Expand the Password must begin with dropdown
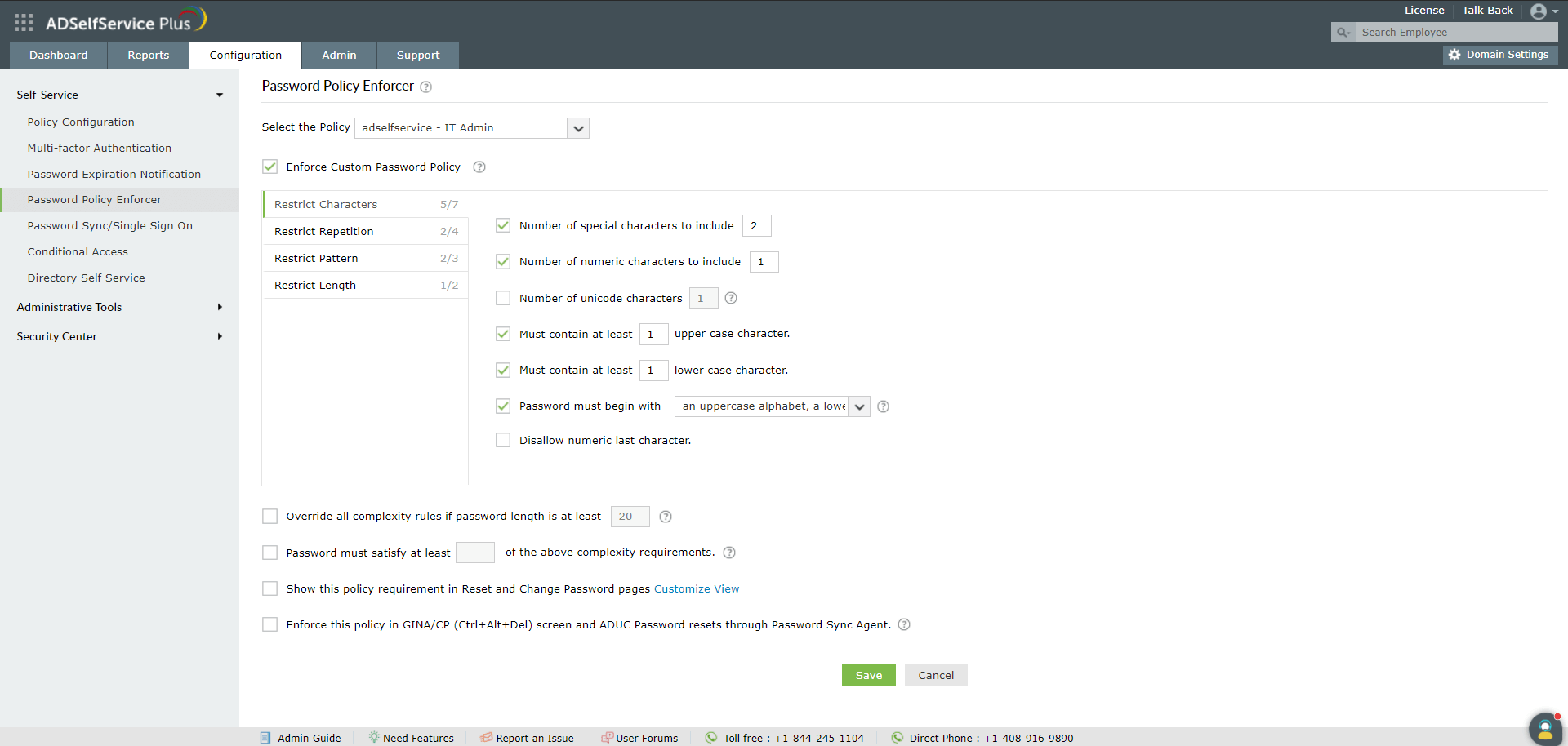 (859, 406)
